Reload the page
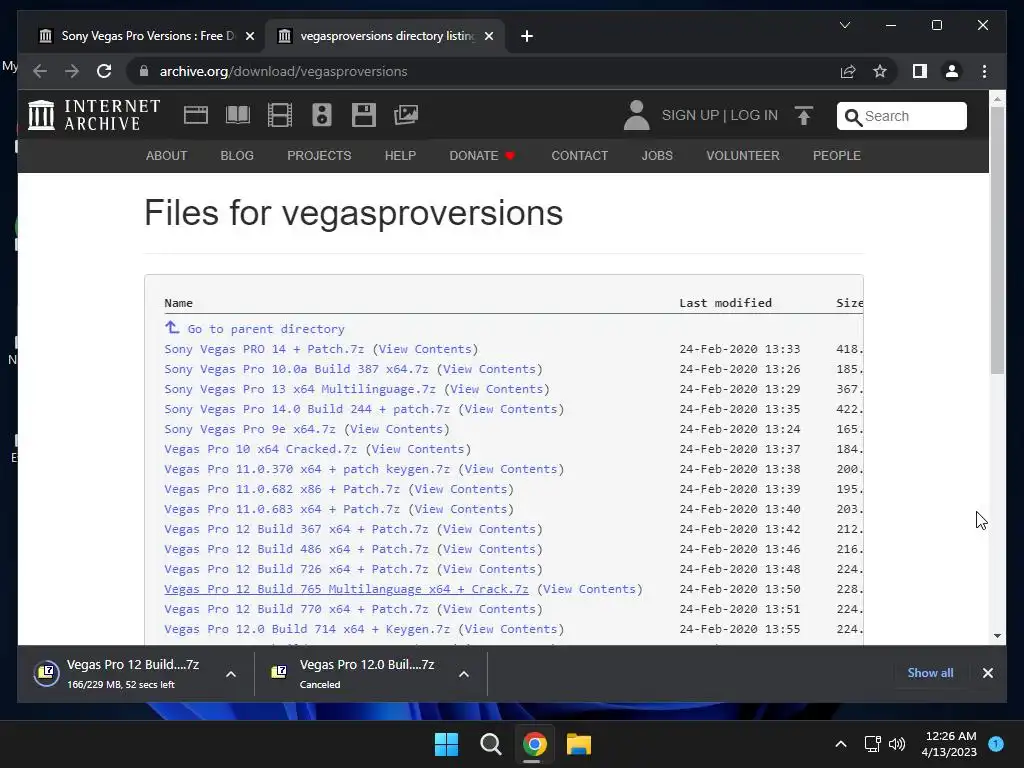 pos(104,71)
